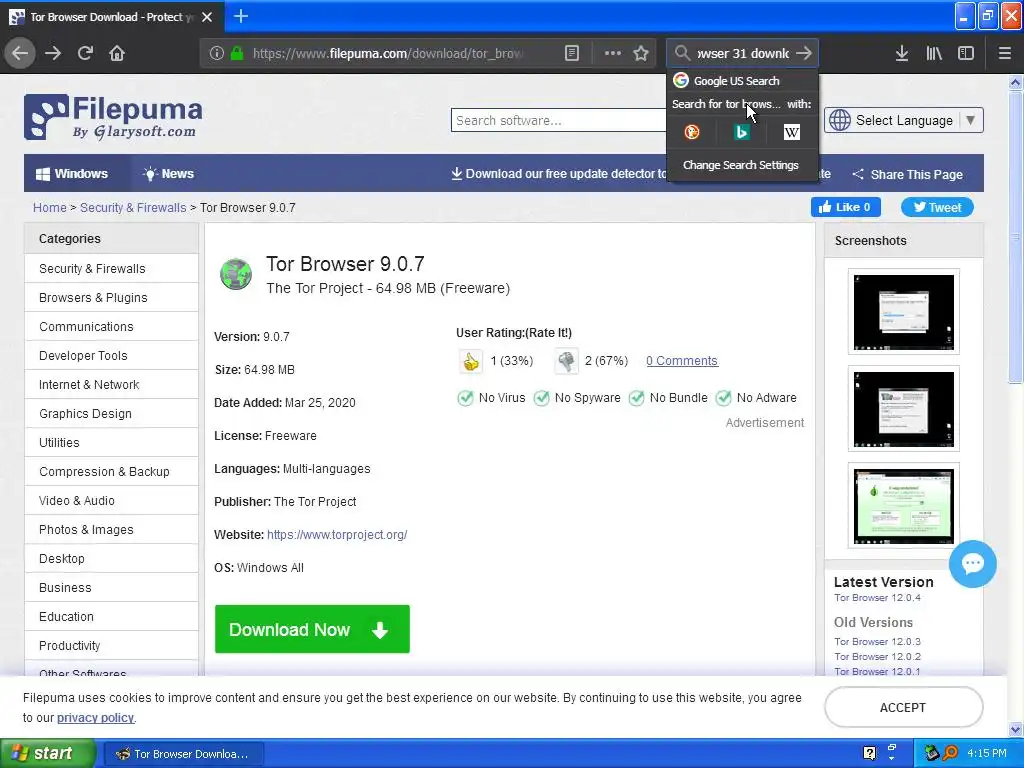This screenshot has width=1024, height=768.
Task: Go to Home breadcrumb link
Action: tap(50, 208)
